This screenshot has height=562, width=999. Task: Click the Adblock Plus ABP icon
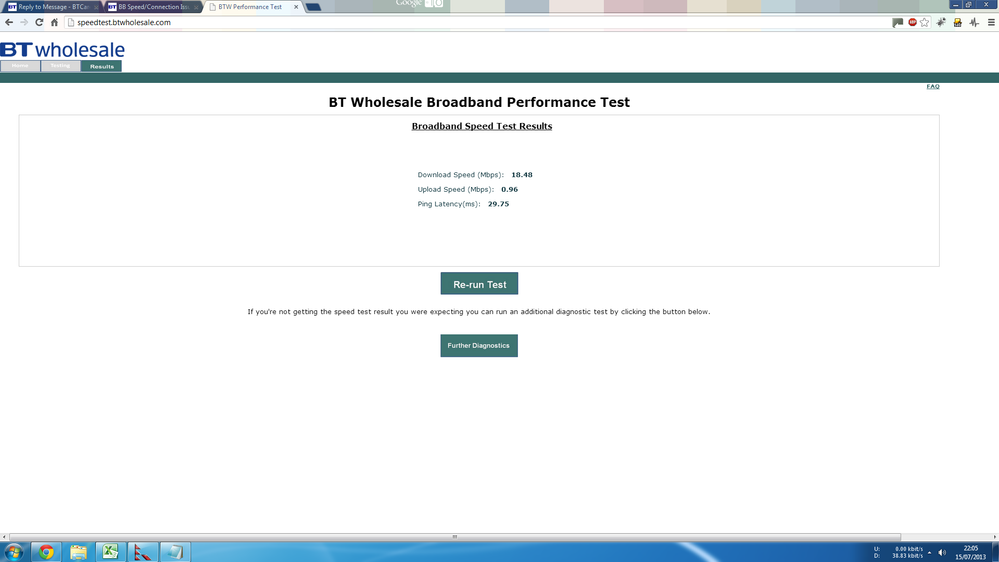(912, 22)
